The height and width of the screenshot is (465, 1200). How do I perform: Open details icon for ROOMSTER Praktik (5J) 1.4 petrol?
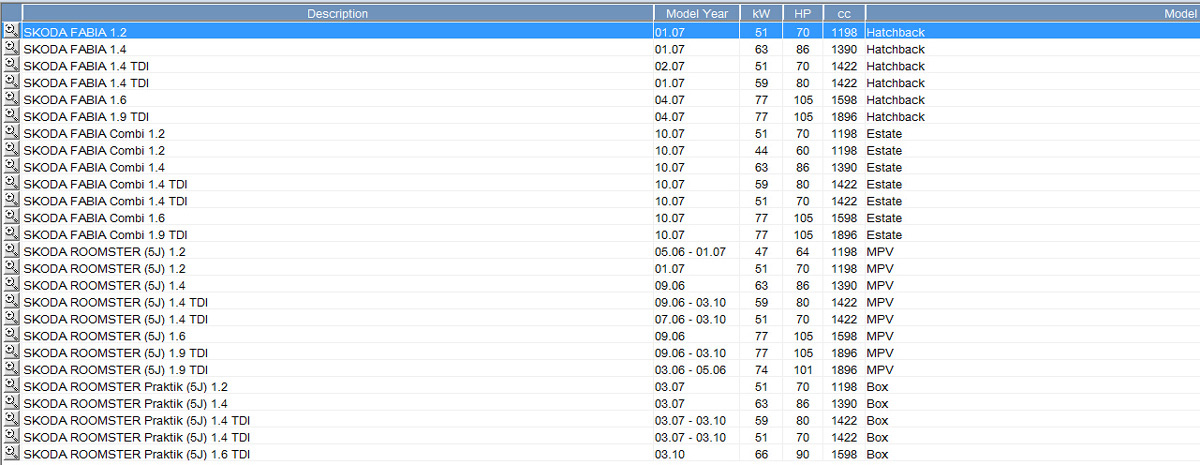pyautogui.click(x=10, y=404)
